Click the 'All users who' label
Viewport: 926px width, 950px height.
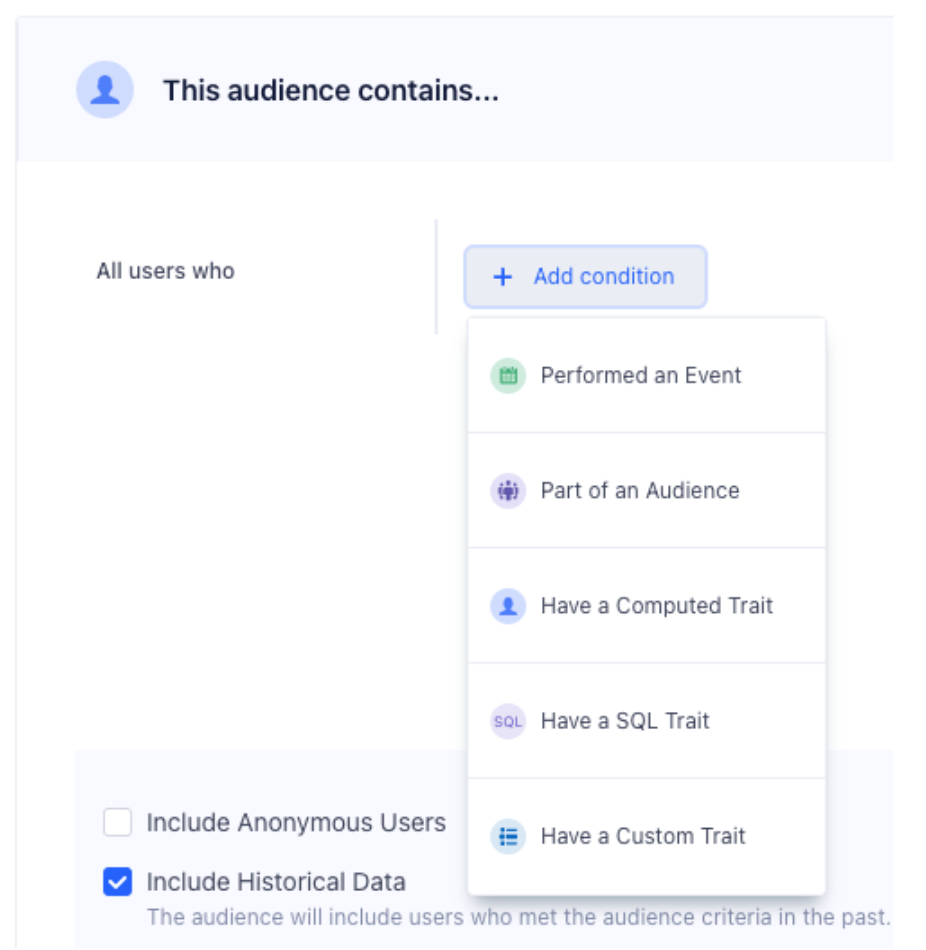165,271
